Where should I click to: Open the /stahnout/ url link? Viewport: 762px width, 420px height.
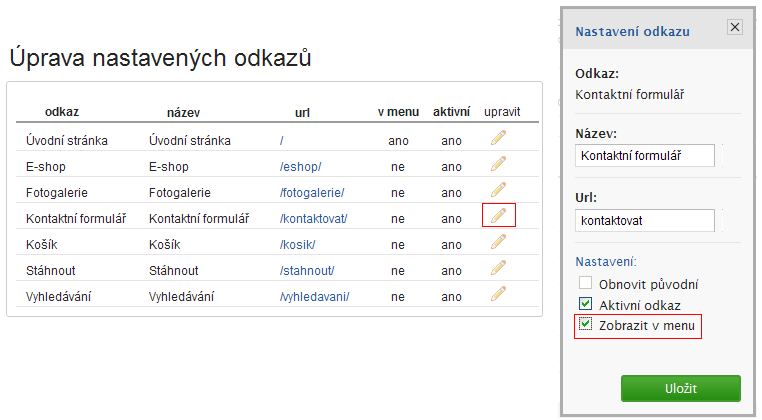point(307,271)
